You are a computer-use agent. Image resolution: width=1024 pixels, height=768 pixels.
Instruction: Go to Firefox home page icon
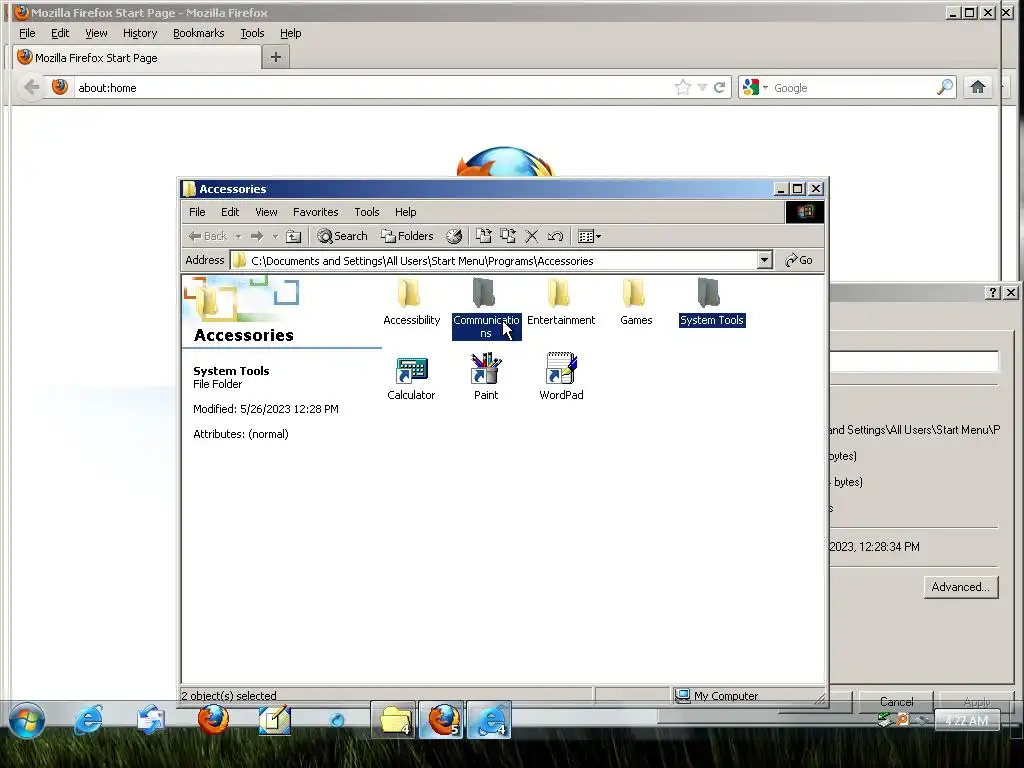(978, 88)
